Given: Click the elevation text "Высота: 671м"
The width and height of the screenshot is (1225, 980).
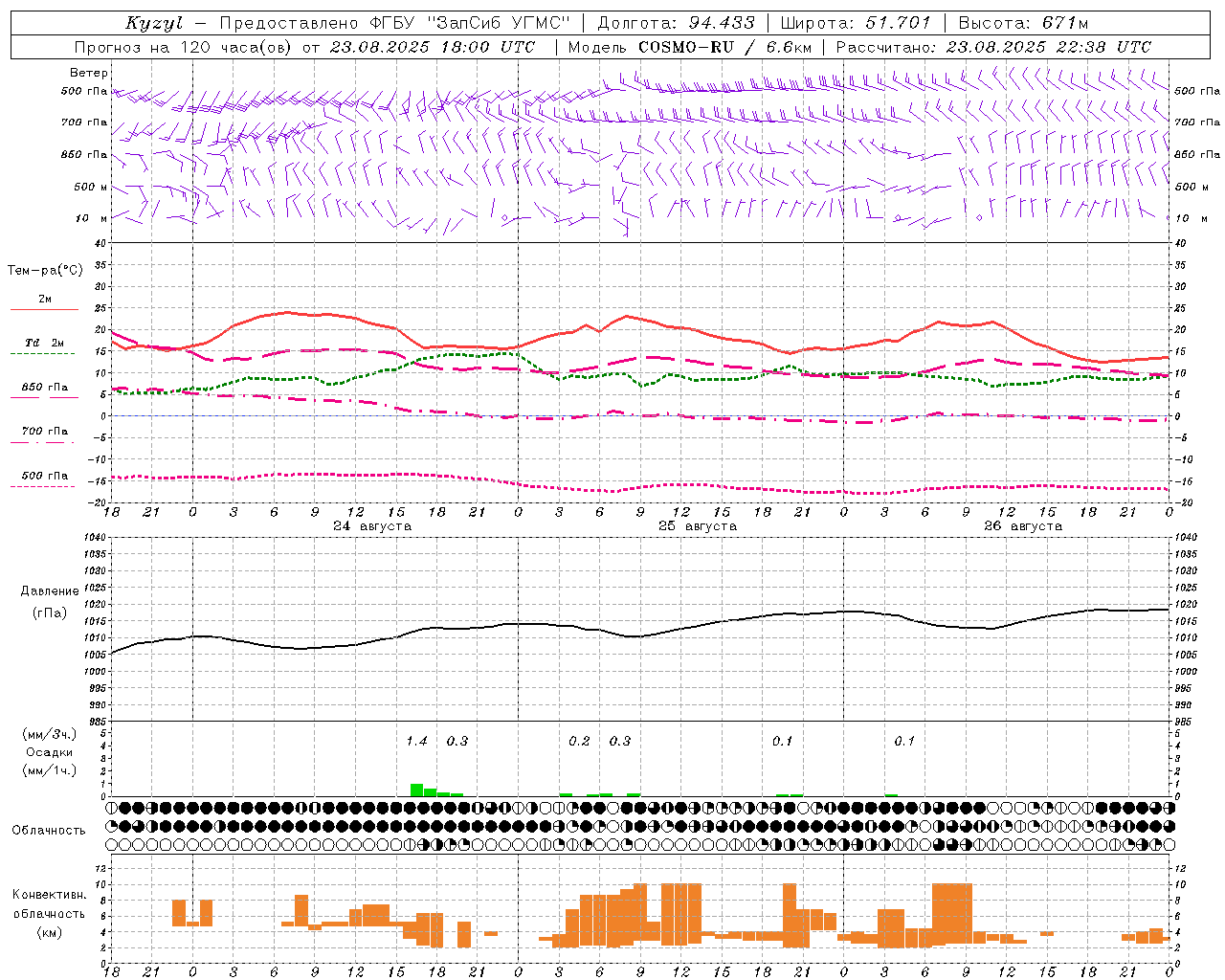Looking at the screenshot, I should pos(1023,23).
